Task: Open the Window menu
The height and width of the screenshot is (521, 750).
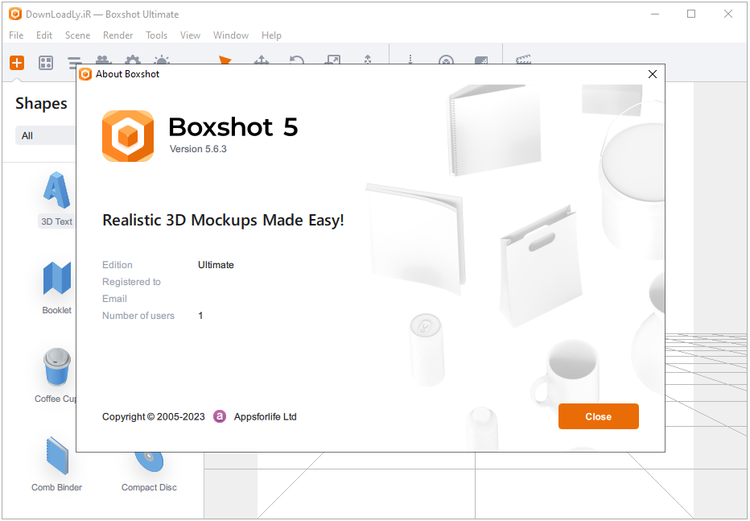Action: [231, 35]
